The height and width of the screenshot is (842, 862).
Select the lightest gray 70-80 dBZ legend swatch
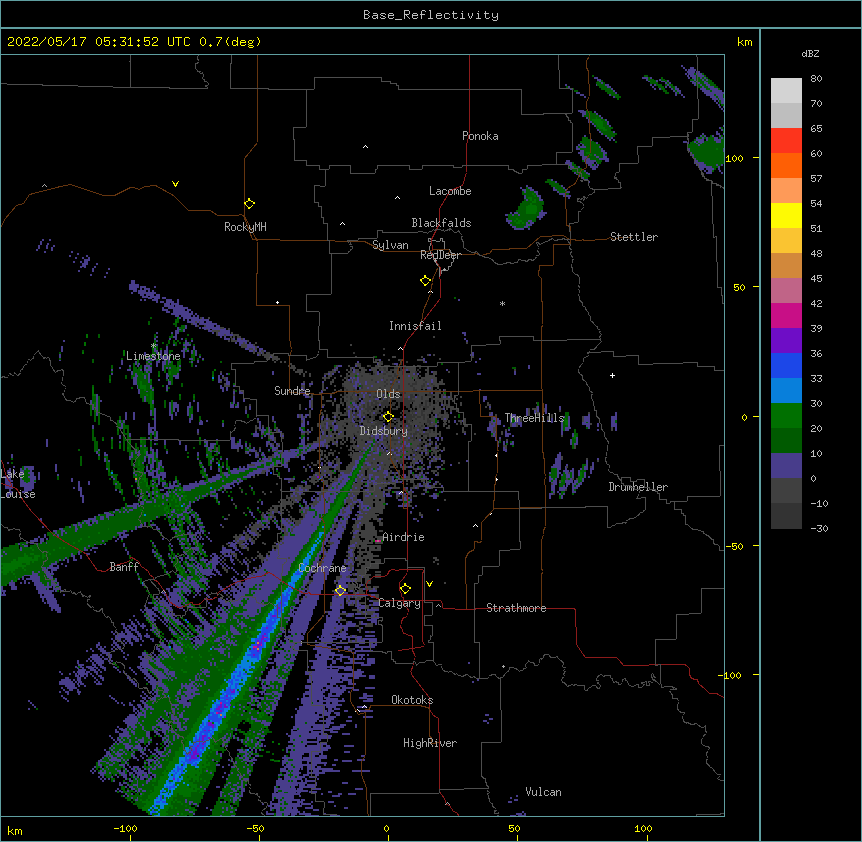(x=786, y=91)
